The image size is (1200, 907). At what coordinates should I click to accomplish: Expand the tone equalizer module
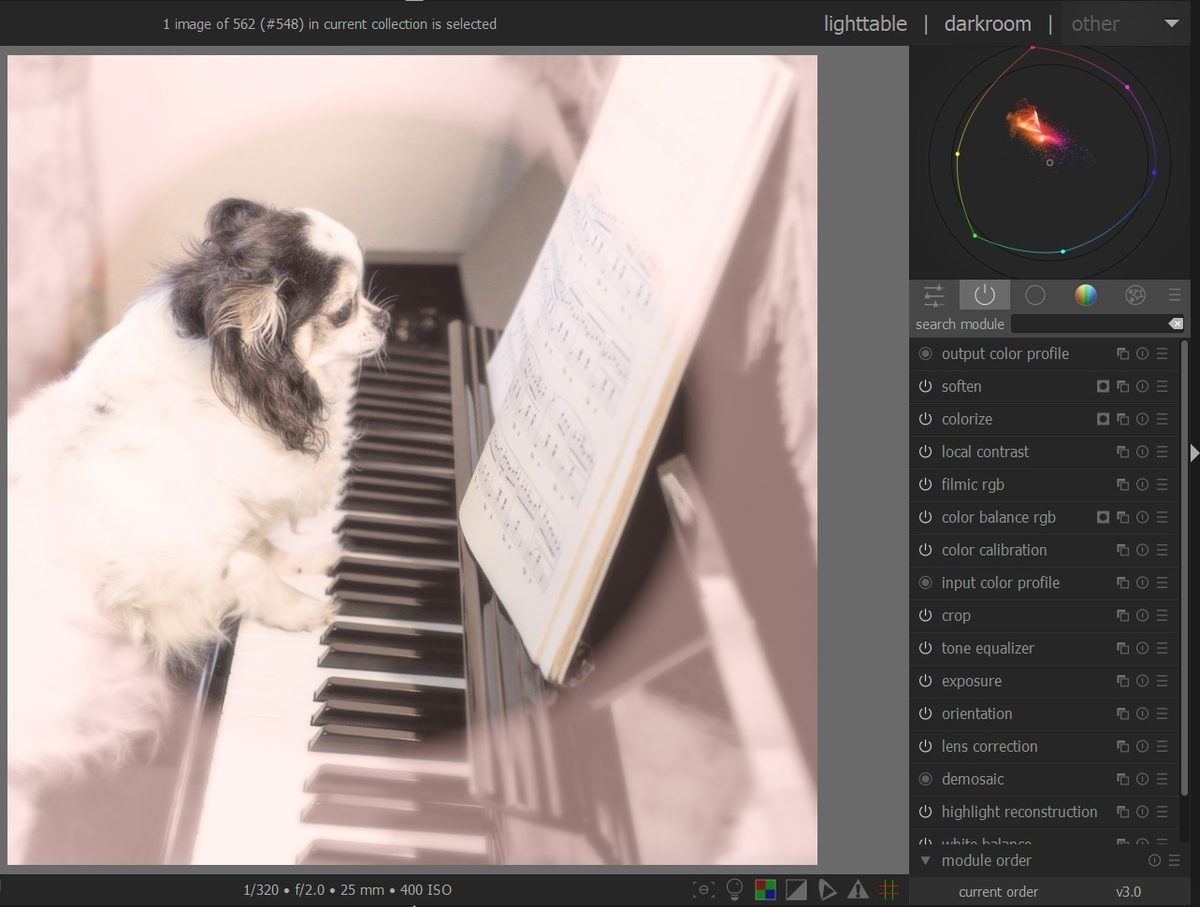point(988,648)
